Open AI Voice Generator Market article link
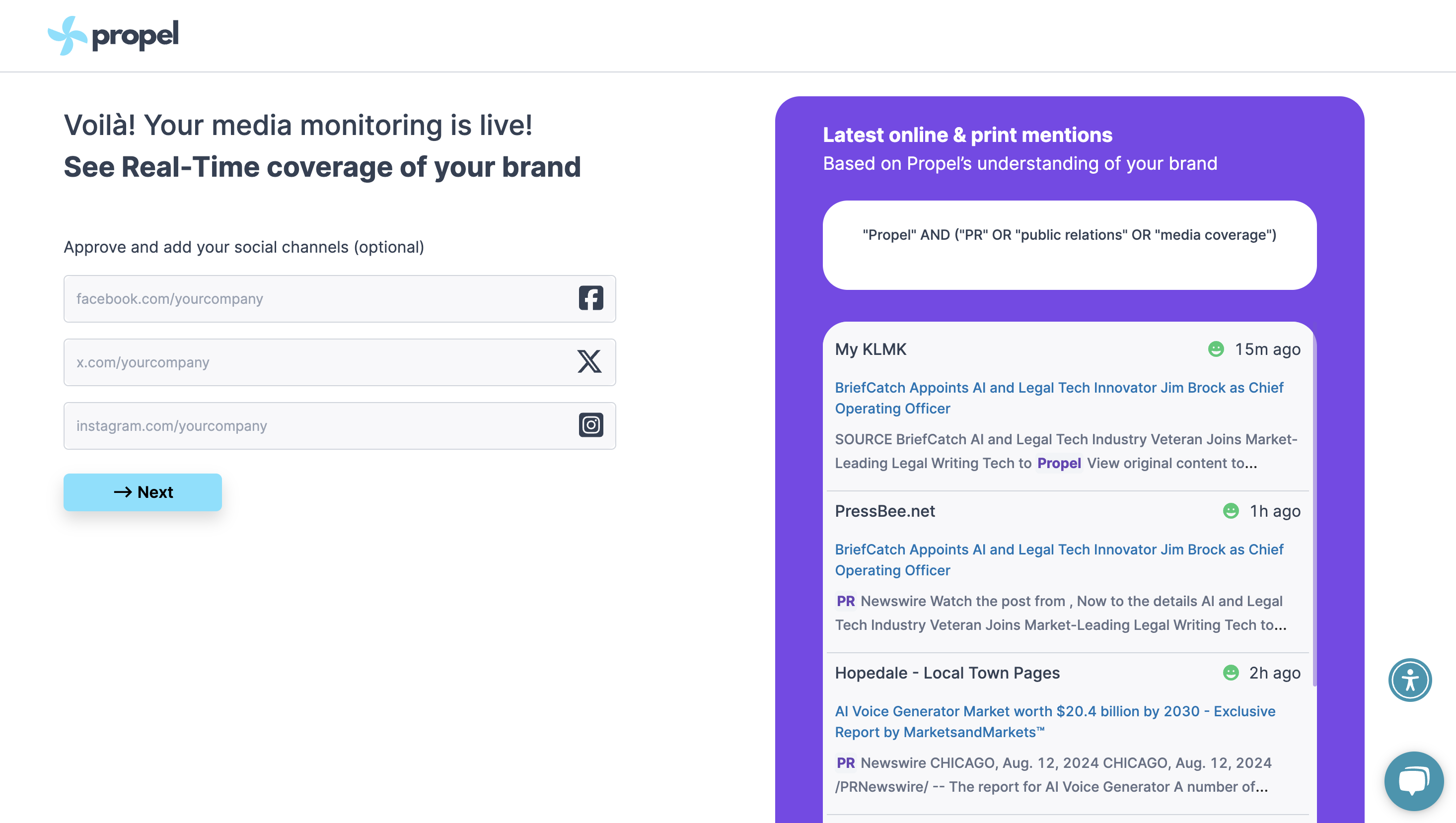 click(1055, 721)
